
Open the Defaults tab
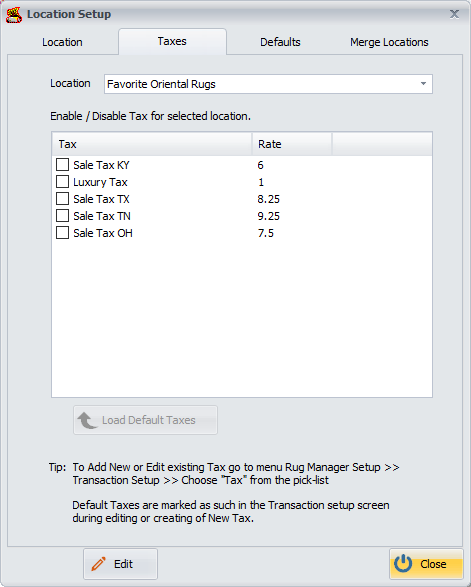280,42
